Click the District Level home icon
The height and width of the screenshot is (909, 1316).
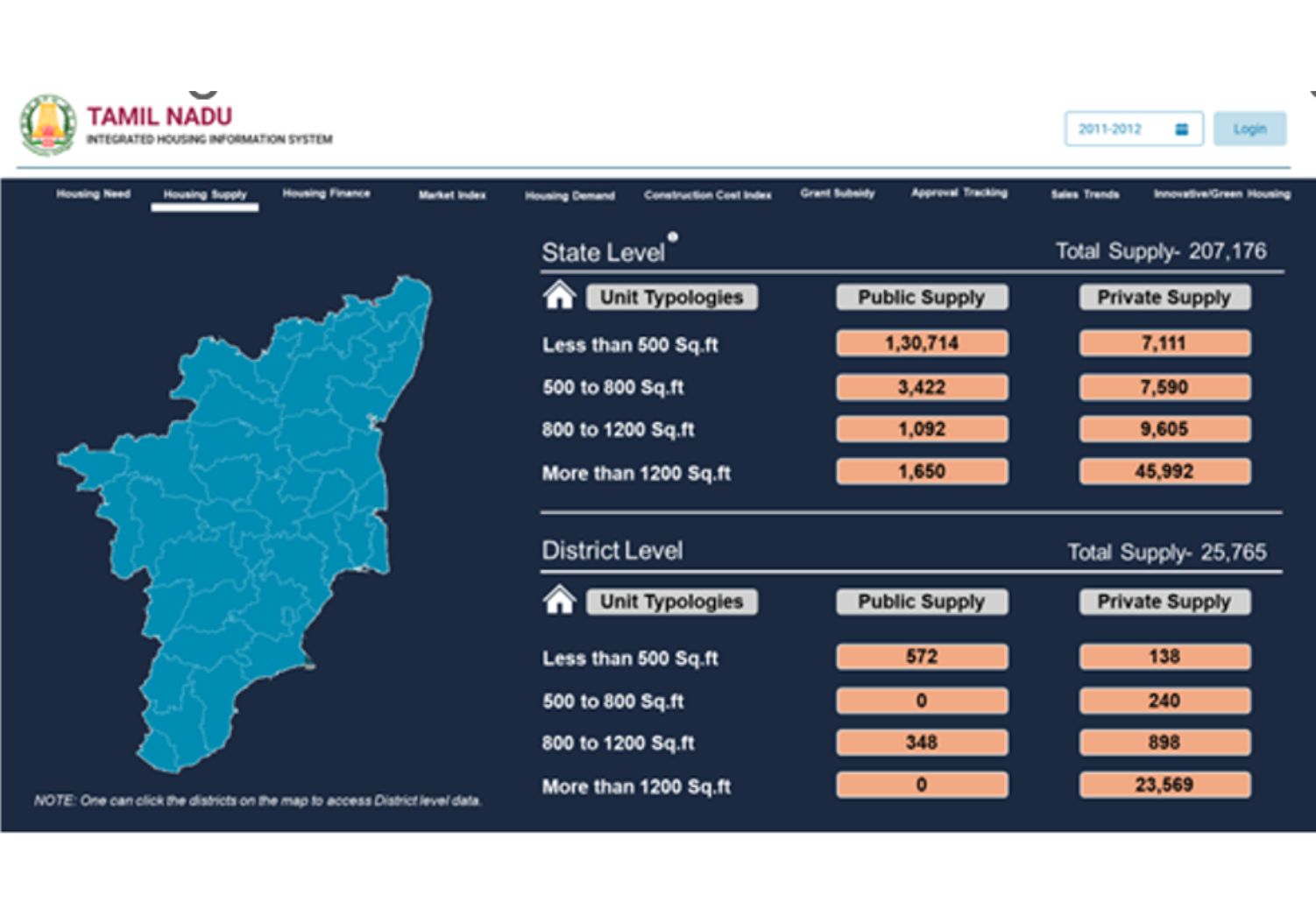(x=559, y=601)
